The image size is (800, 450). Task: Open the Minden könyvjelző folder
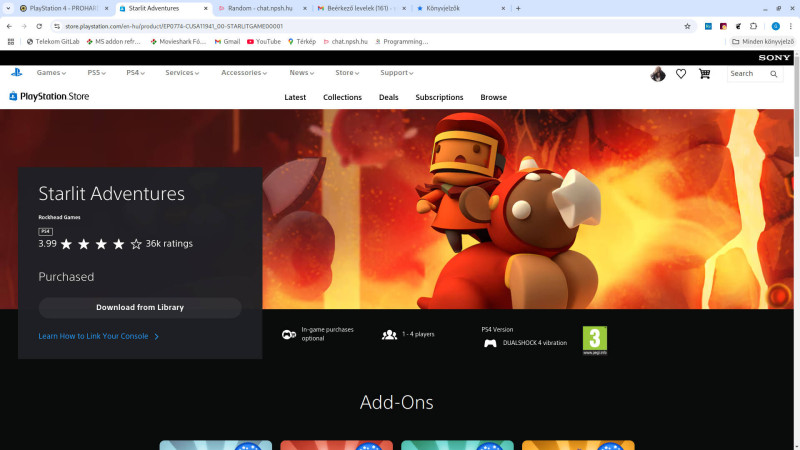pyautogui.click(x=763, y=41)
